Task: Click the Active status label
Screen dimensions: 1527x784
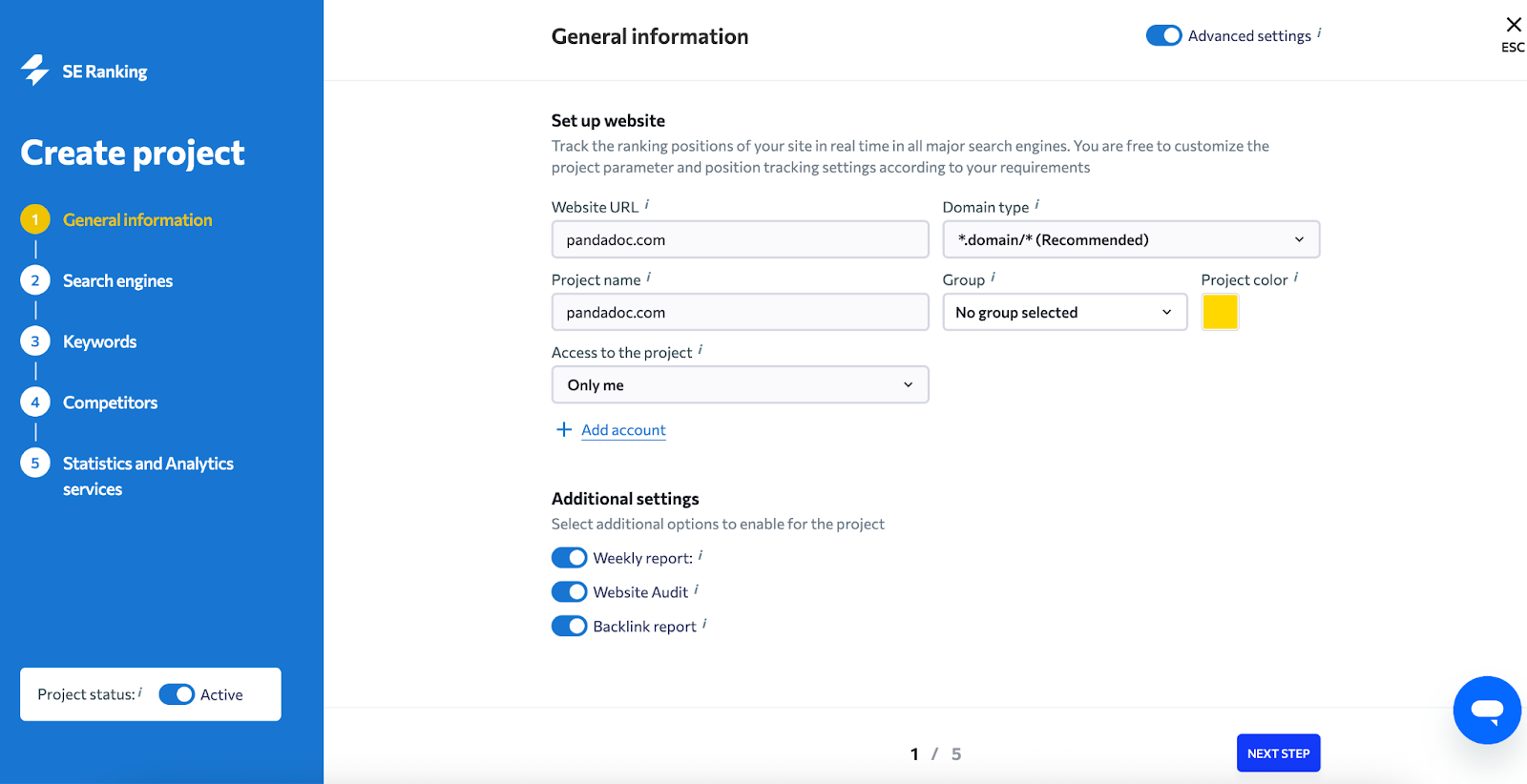Action: [x=221, y=694]
